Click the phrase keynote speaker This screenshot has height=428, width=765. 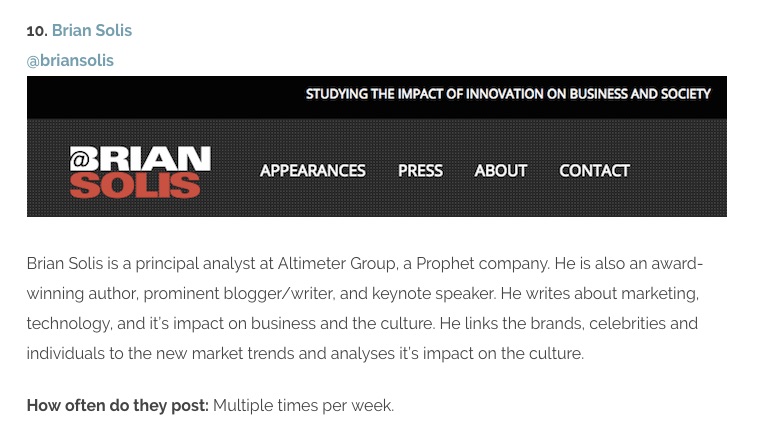(x=433, y=293)
